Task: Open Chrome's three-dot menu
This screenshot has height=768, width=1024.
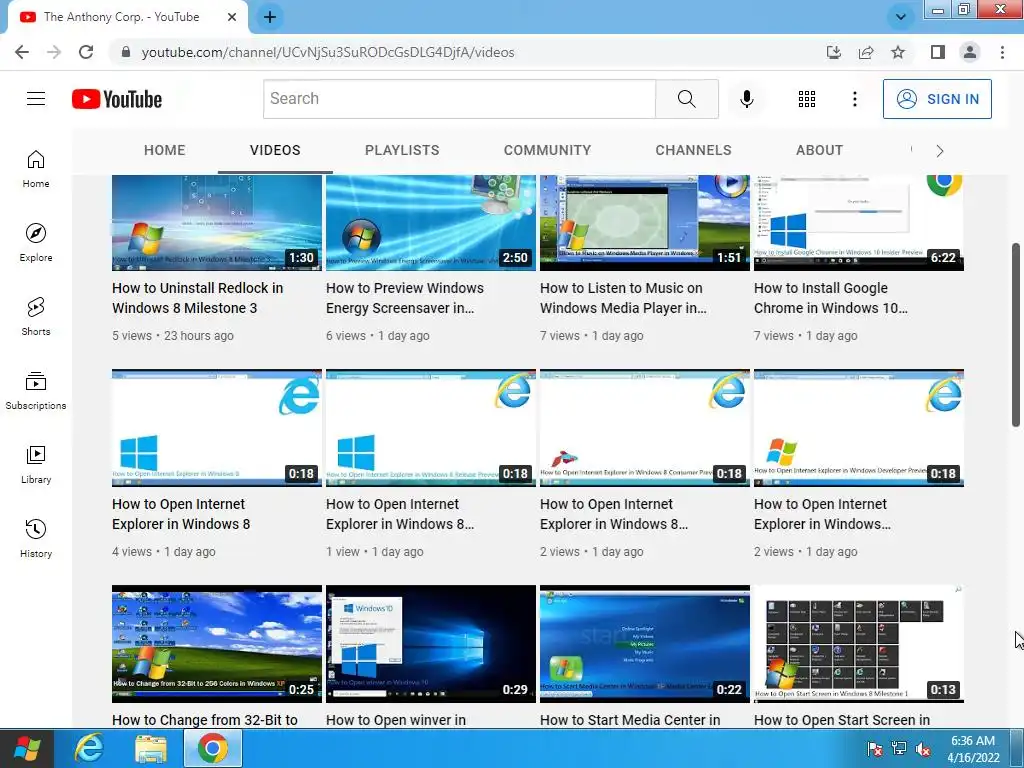Action: pyautogui.click(x=1002, y=52)
